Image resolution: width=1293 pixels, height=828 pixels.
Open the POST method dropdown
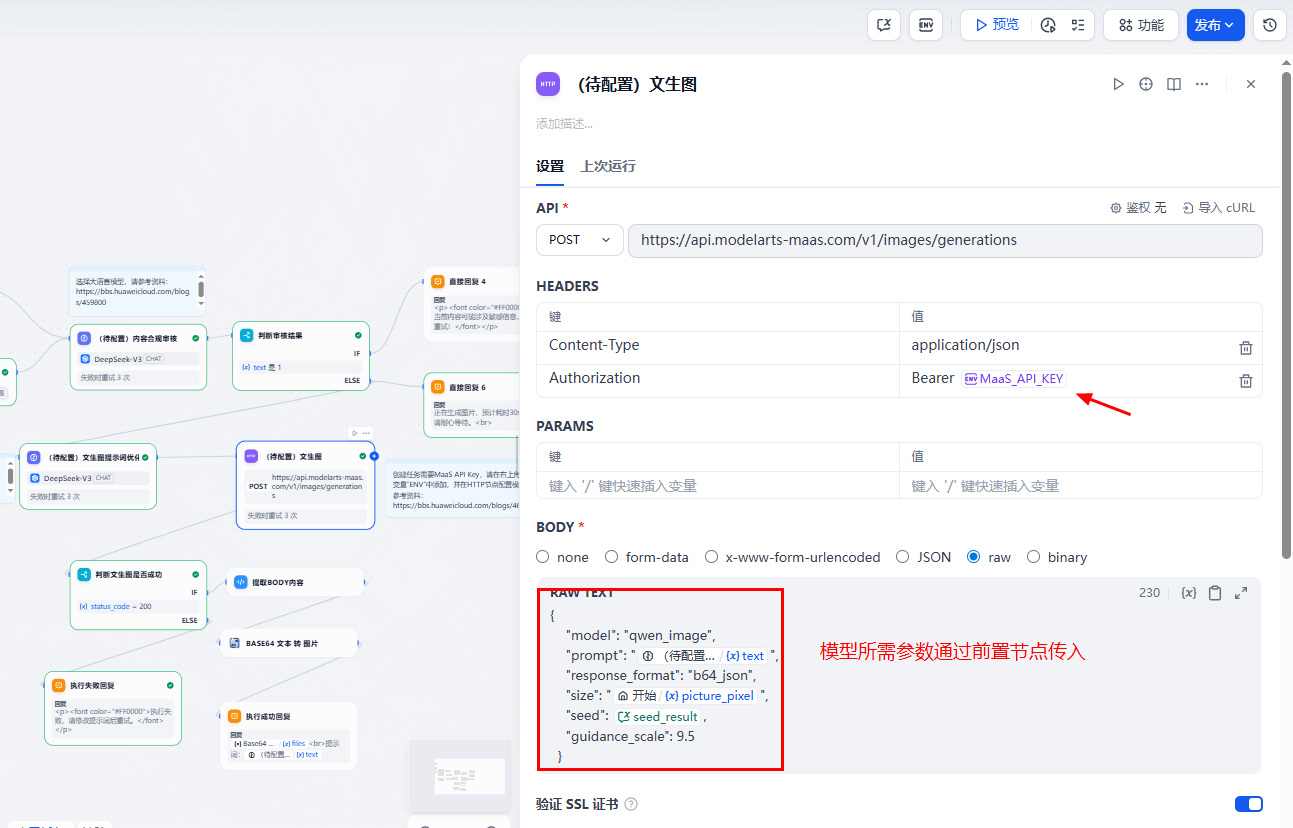(578, 240)
